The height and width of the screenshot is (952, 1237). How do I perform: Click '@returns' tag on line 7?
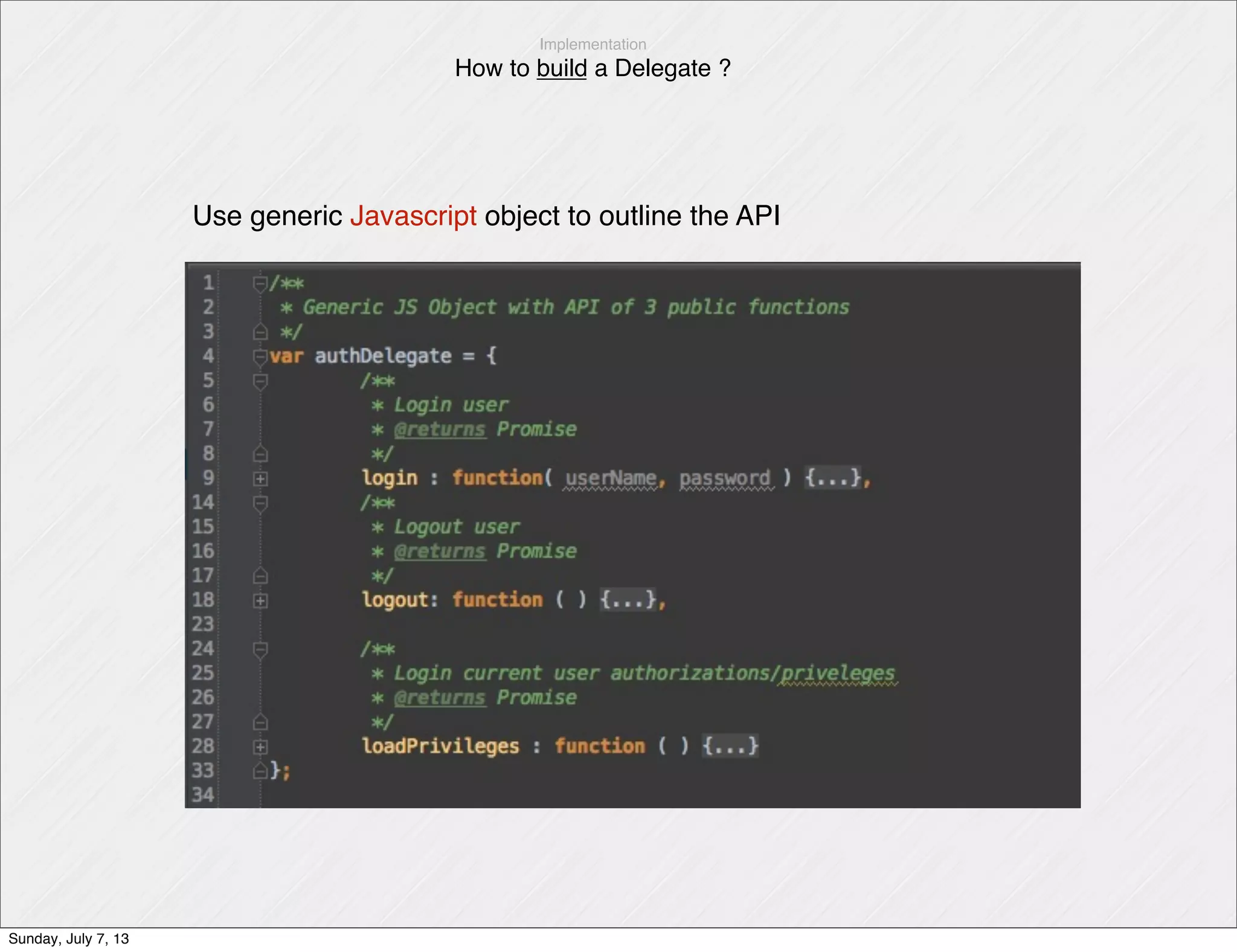[440, 429]
